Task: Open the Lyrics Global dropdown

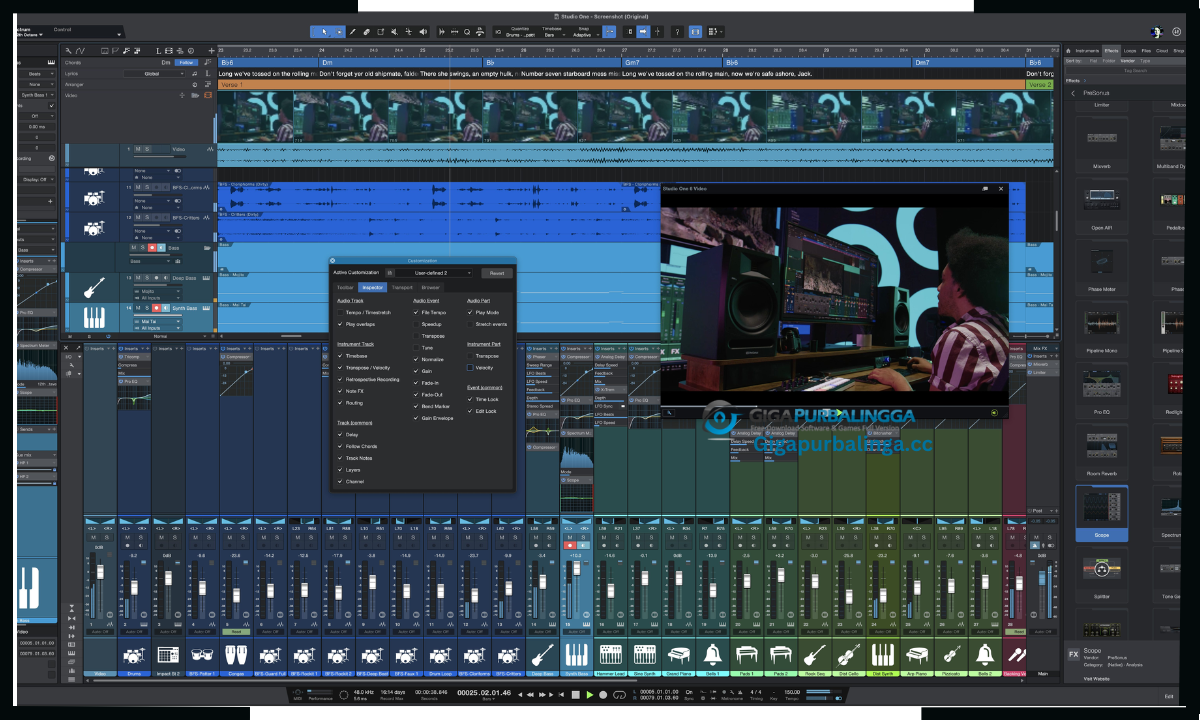Action: pyautogui.click(x=154, y=73)
